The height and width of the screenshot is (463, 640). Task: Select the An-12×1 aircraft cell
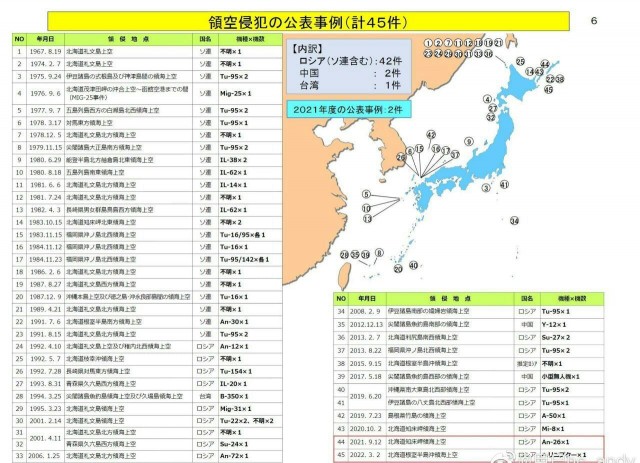(x=250, y=346)
